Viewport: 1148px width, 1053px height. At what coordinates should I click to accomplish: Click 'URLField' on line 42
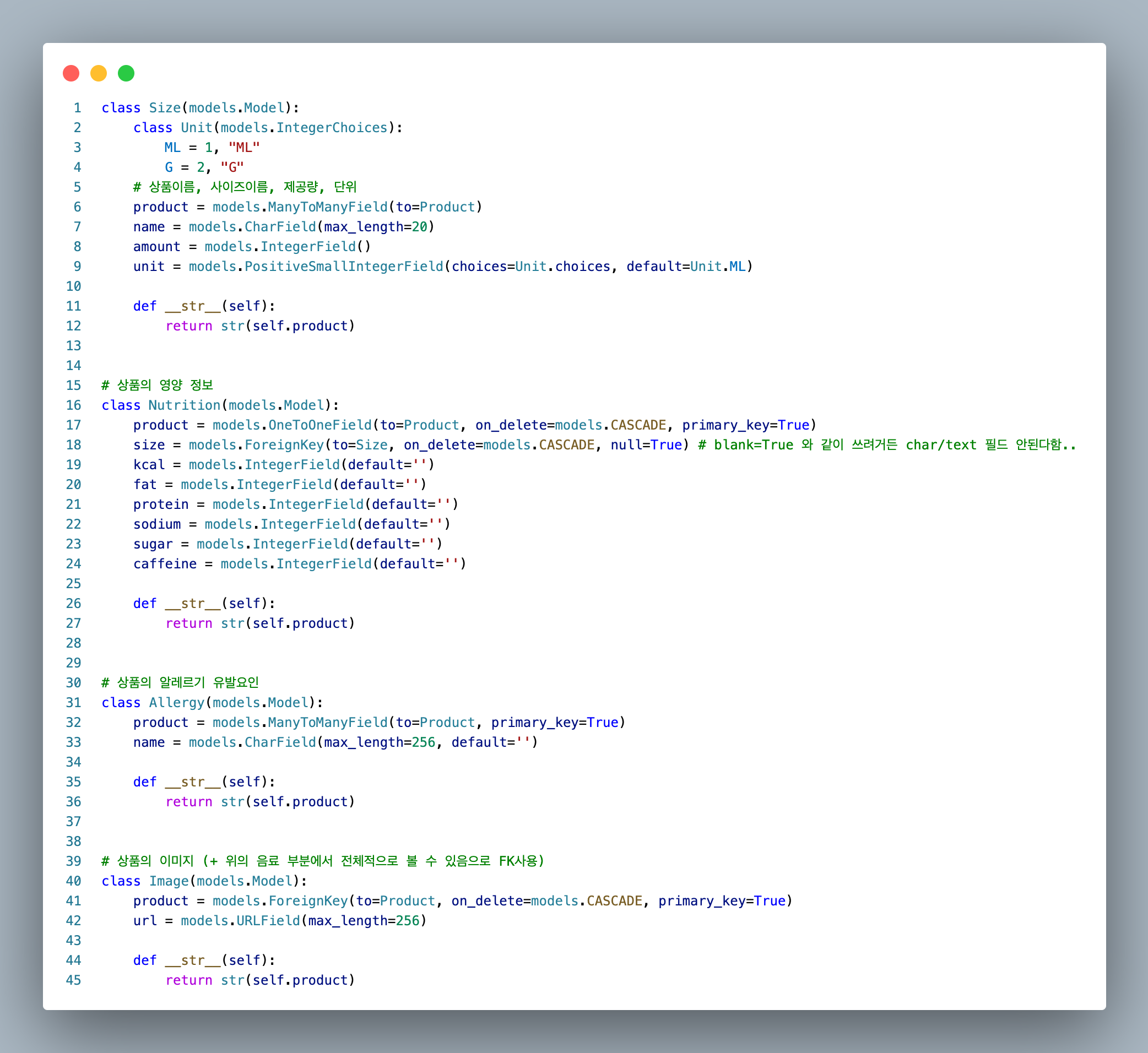tap(268, 921)
